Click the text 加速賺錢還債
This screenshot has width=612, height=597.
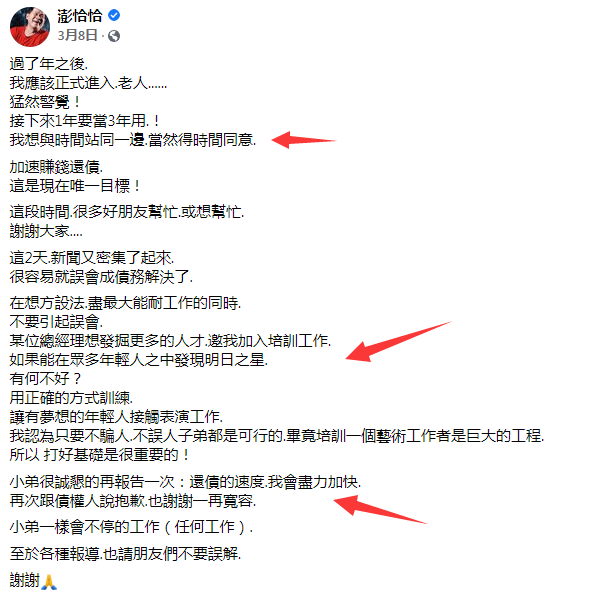[x=56, y=167]
